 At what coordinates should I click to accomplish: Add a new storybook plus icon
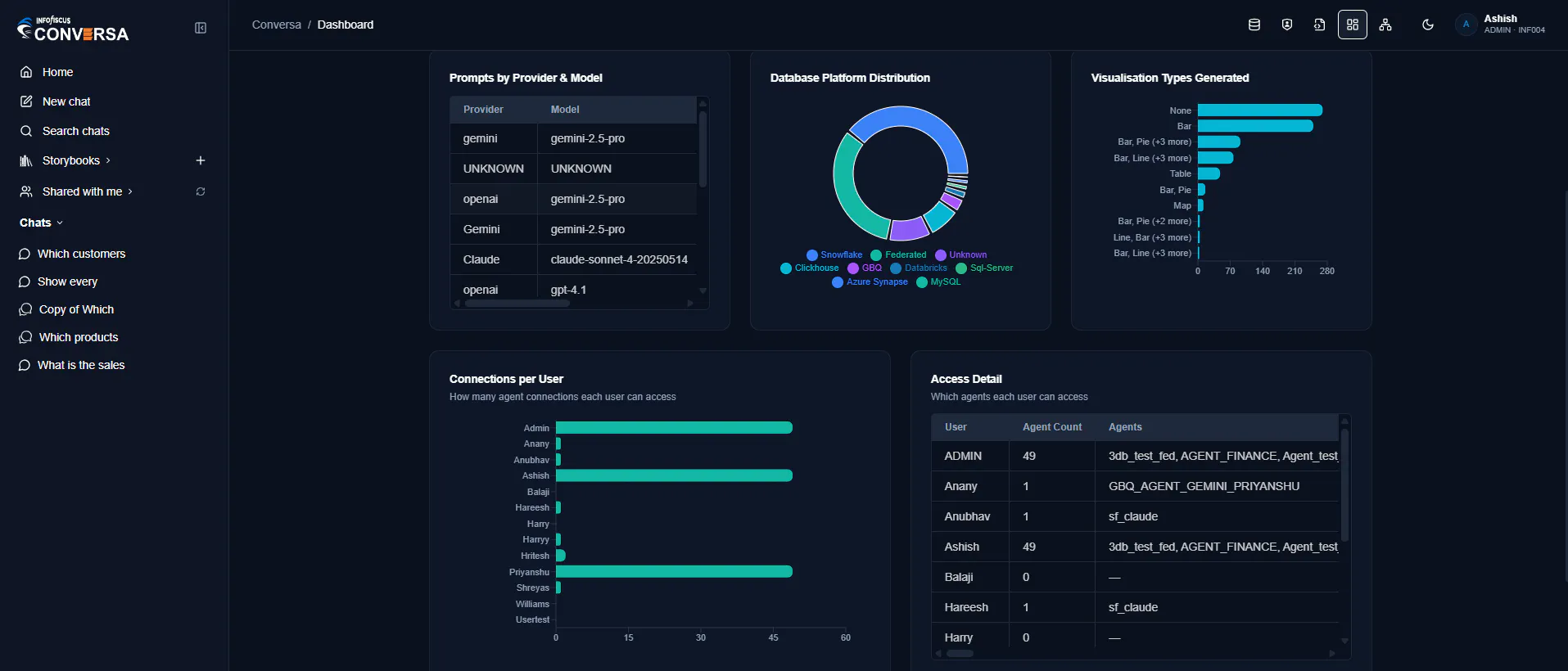point(201,160)
